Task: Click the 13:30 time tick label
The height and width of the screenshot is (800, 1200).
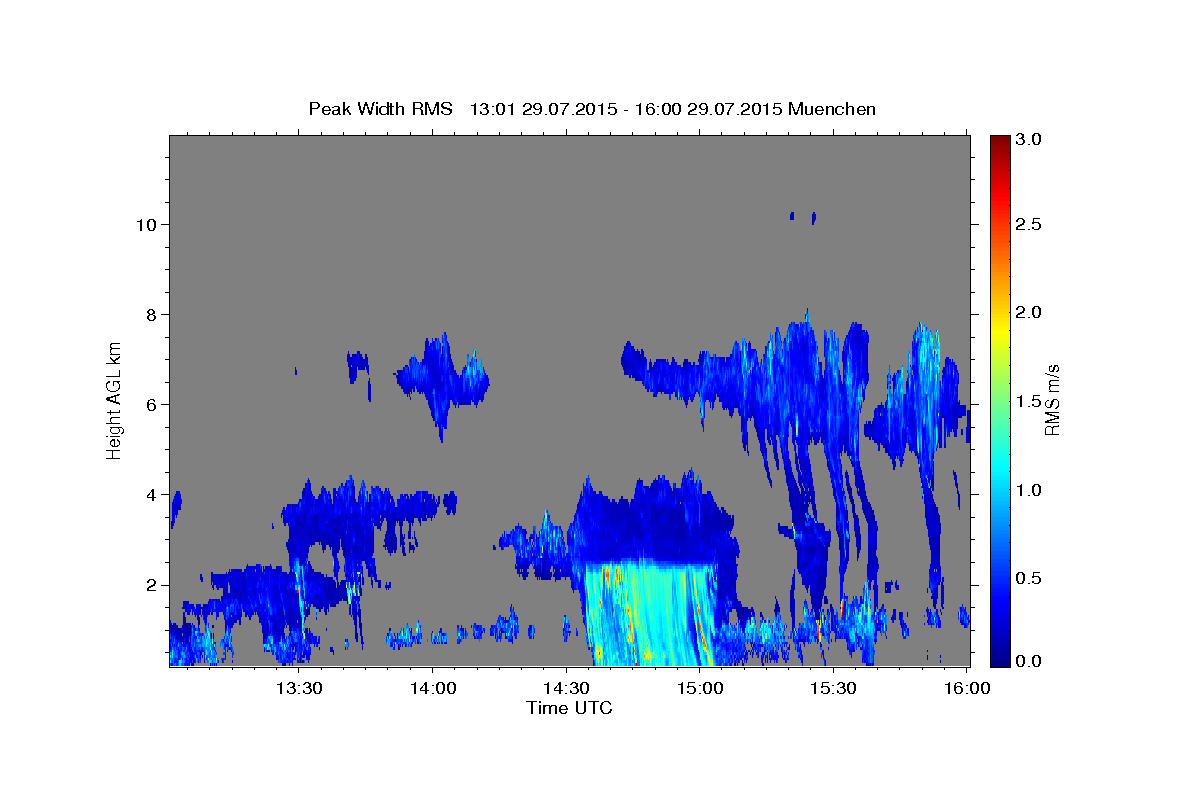Action: point(298,688)
